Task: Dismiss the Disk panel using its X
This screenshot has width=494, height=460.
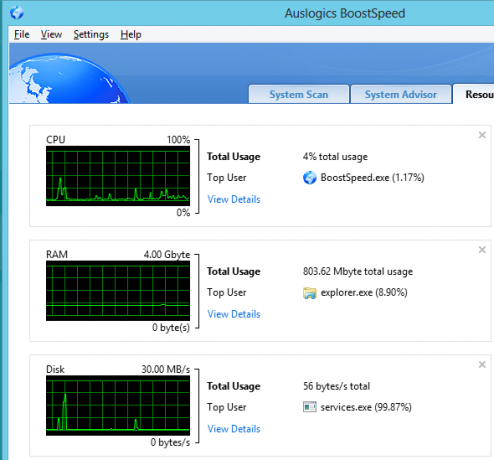Action: tap(482, 364)
